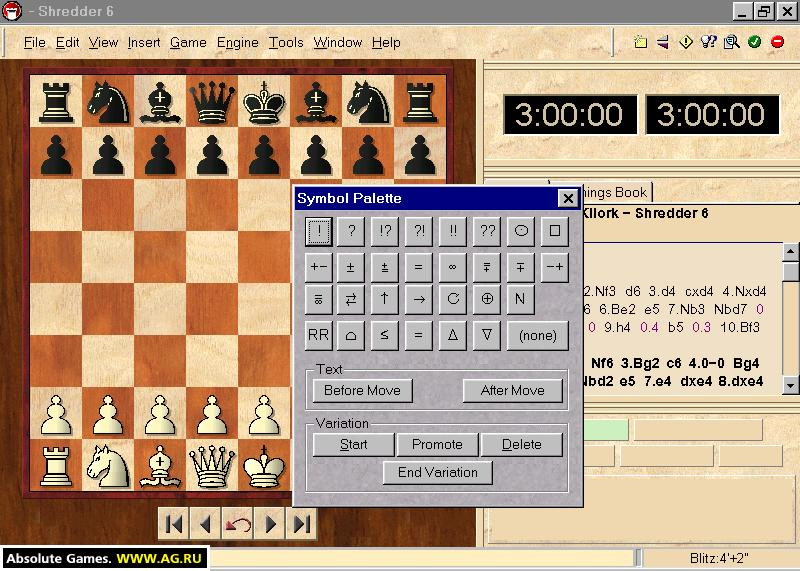Select the half-dome 'better is' symbol
The width and height of the screenshot is (800, 571).
(x=351, y=335)
